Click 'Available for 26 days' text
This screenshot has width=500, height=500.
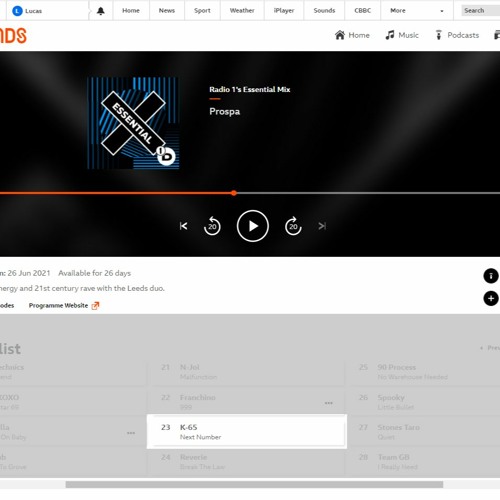94,273
